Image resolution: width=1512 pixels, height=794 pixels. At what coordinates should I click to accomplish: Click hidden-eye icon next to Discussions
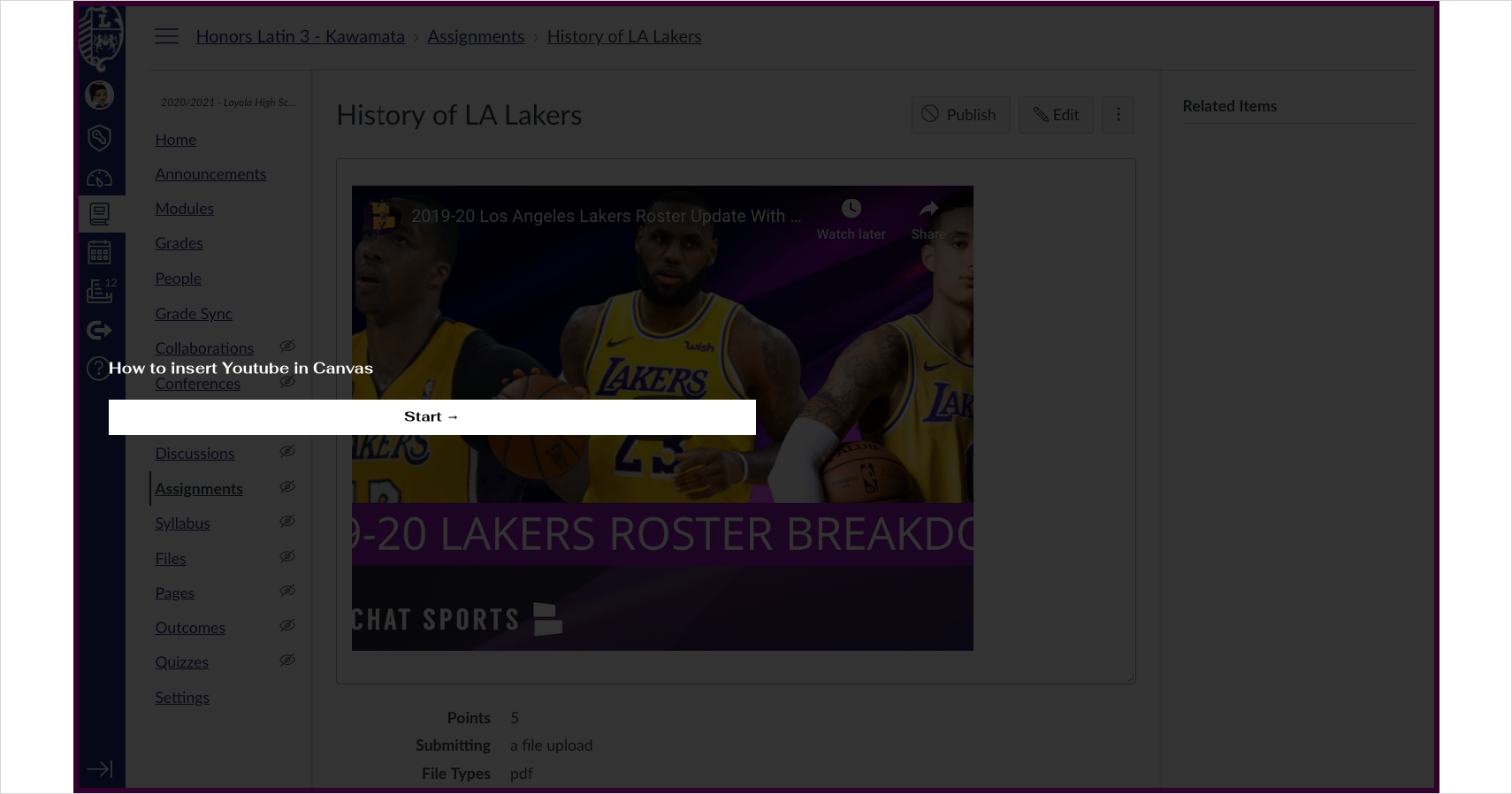[287, 451]
